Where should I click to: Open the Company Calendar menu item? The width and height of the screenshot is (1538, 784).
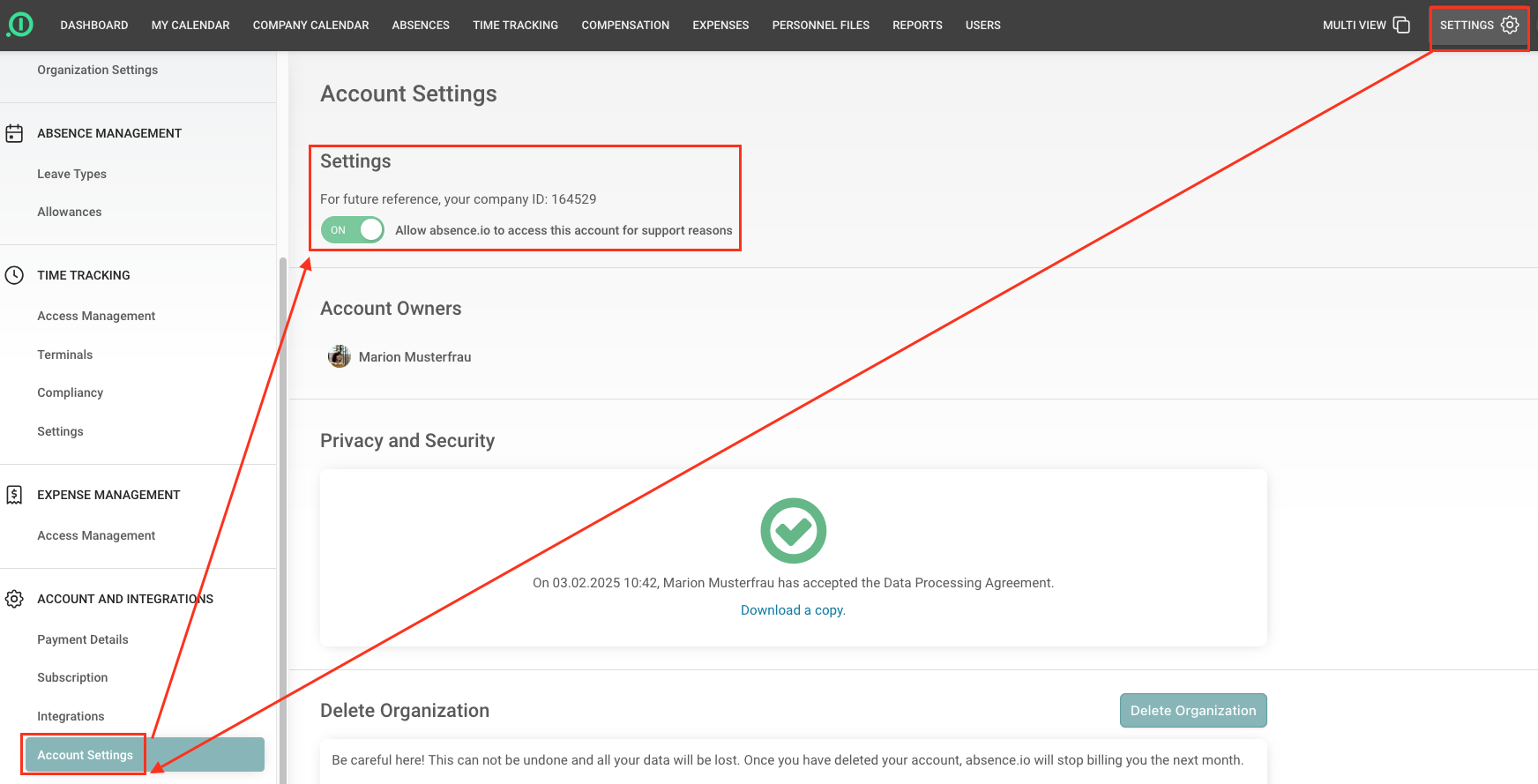310,25
